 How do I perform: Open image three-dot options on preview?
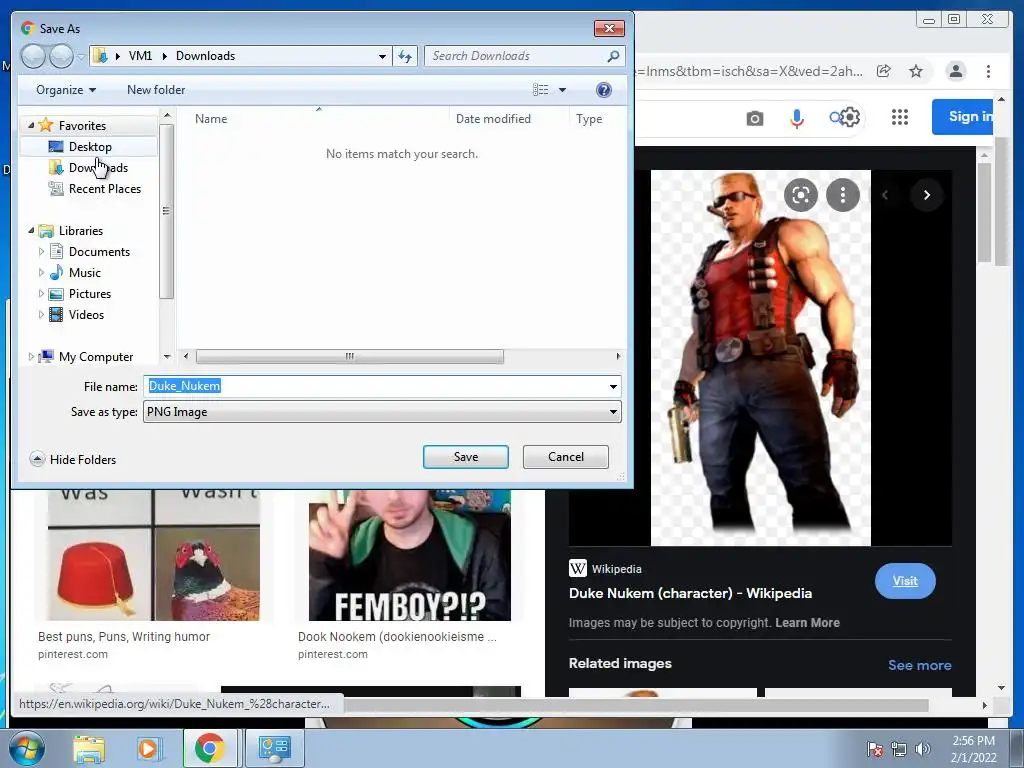tap(842, 195)
